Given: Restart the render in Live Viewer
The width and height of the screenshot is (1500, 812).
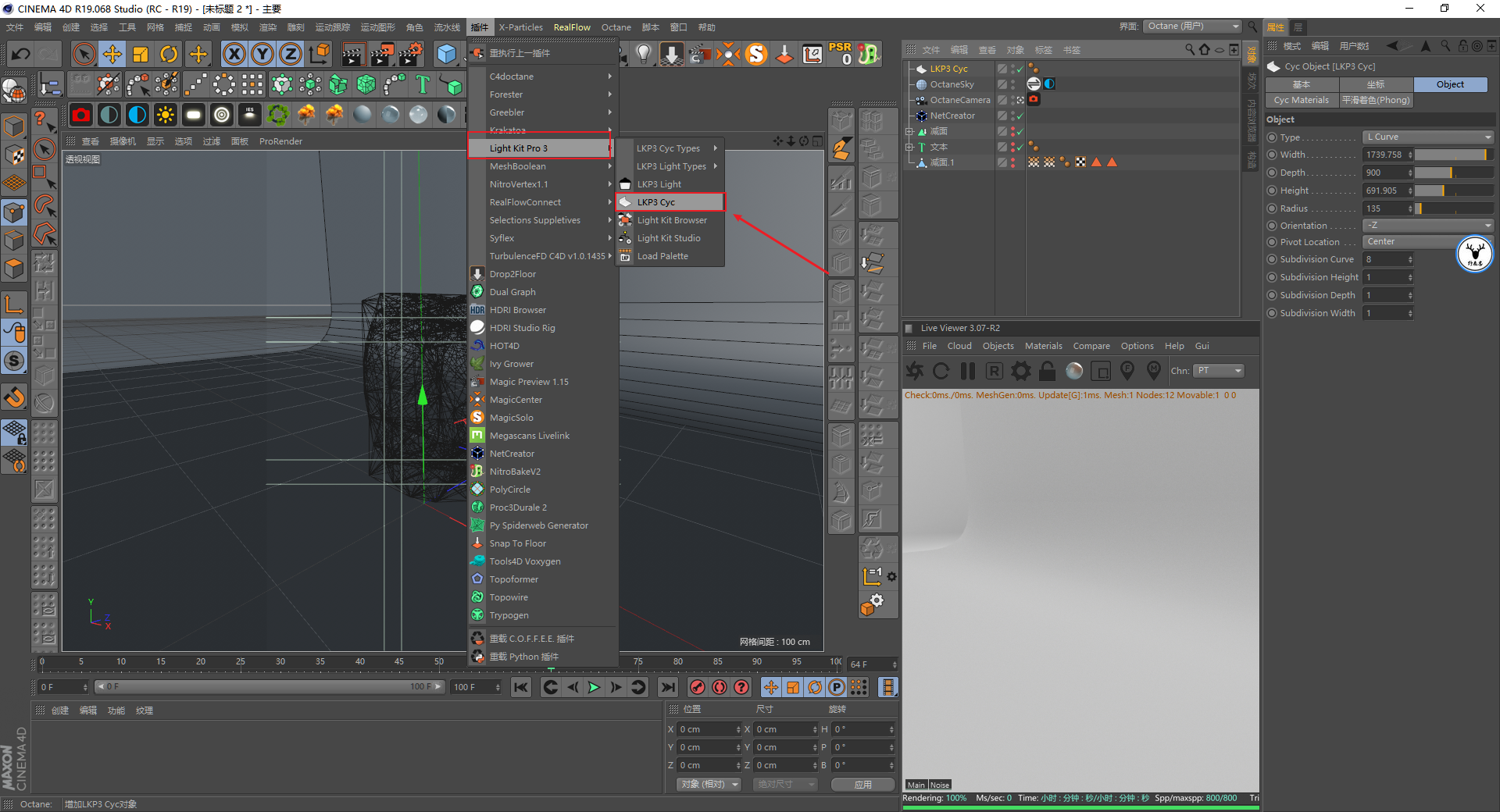Looking at the screenshot, I should coord(941,371).
